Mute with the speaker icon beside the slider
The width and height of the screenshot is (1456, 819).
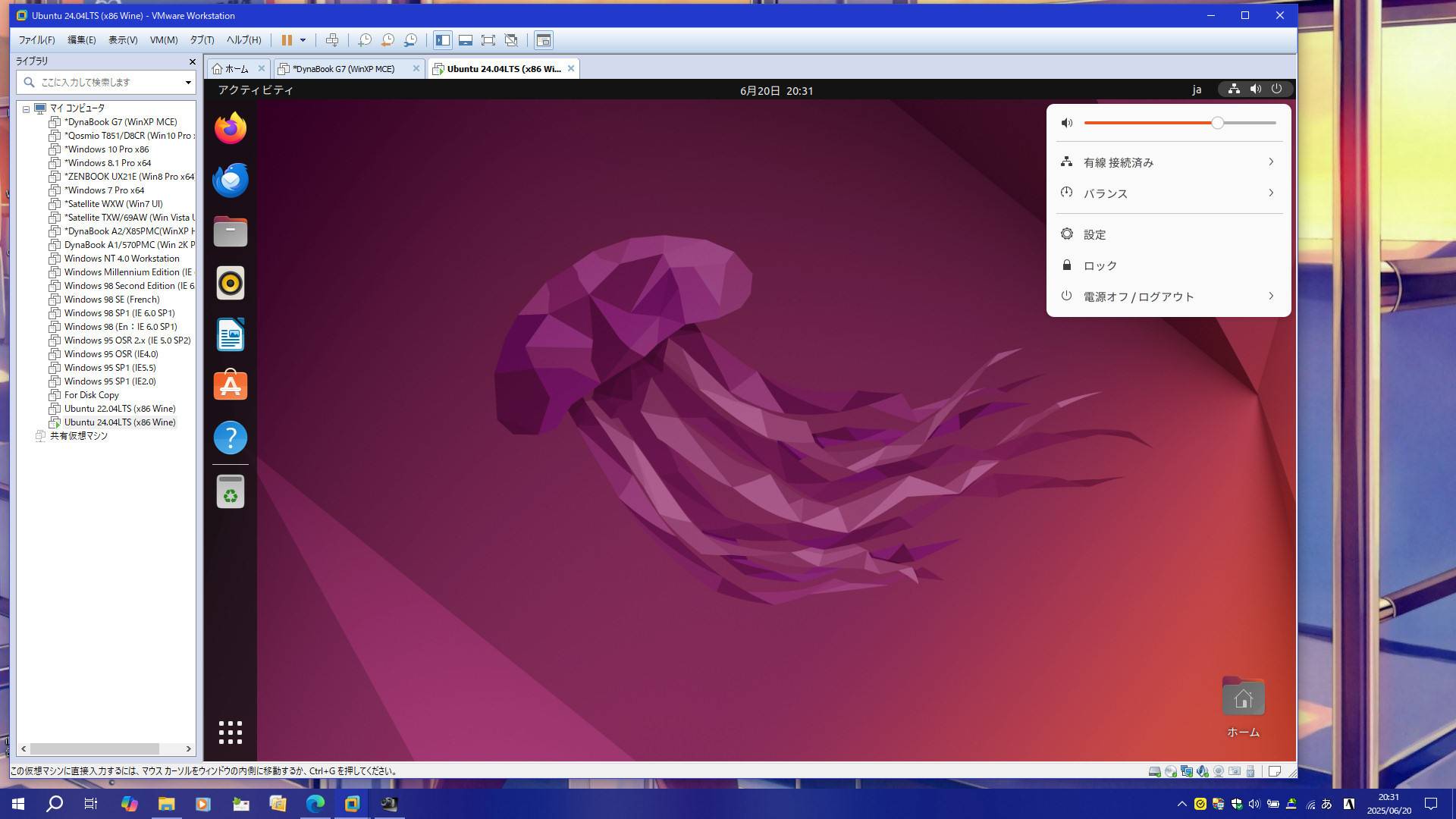1067,123
